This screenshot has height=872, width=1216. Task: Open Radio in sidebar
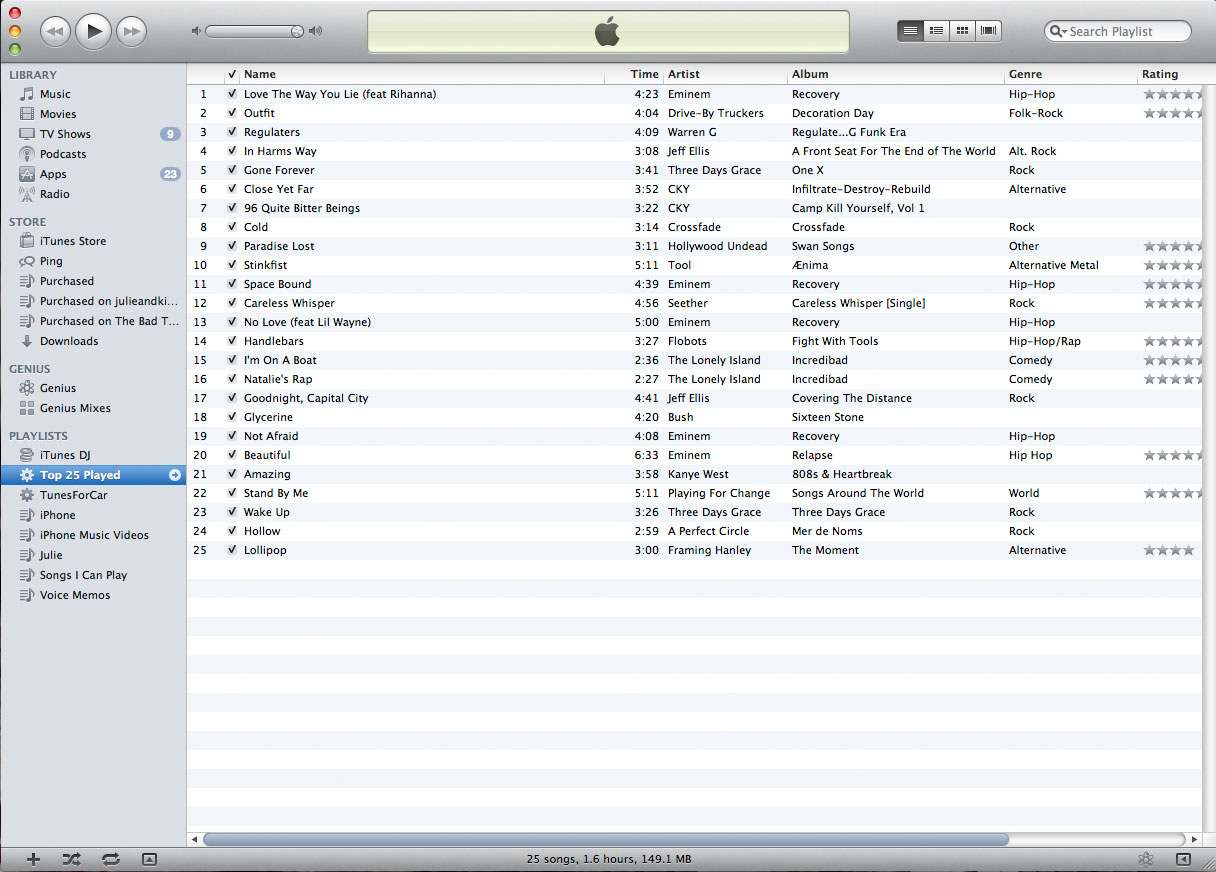[x=55, y=194]
